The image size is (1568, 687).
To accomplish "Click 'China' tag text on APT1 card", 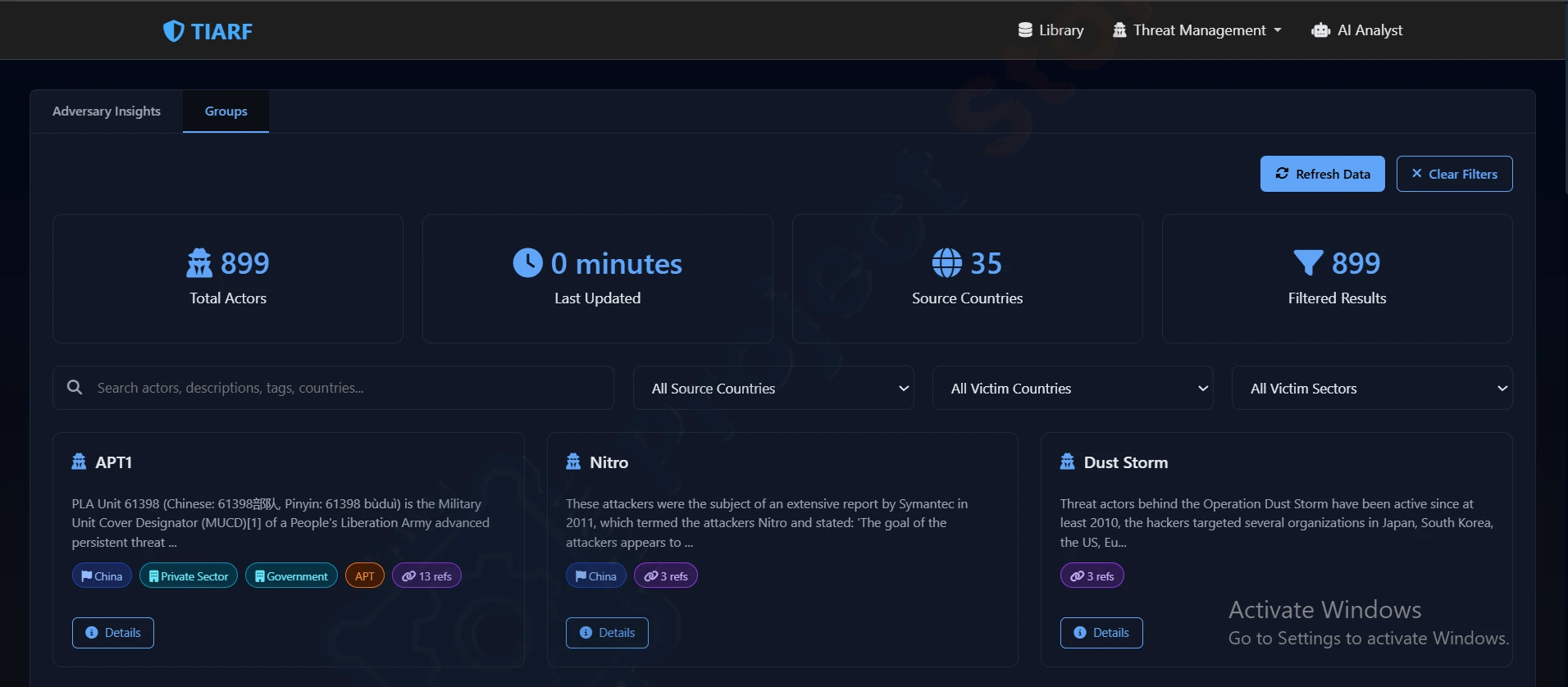I will tap(108, 576).
